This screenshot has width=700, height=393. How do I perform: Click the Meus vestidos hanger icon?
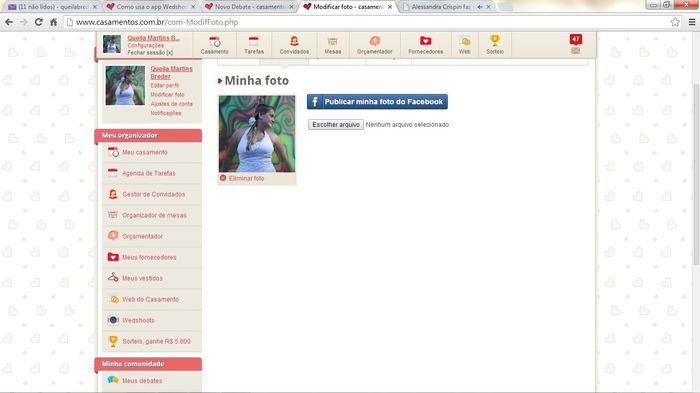pos(113,277)
